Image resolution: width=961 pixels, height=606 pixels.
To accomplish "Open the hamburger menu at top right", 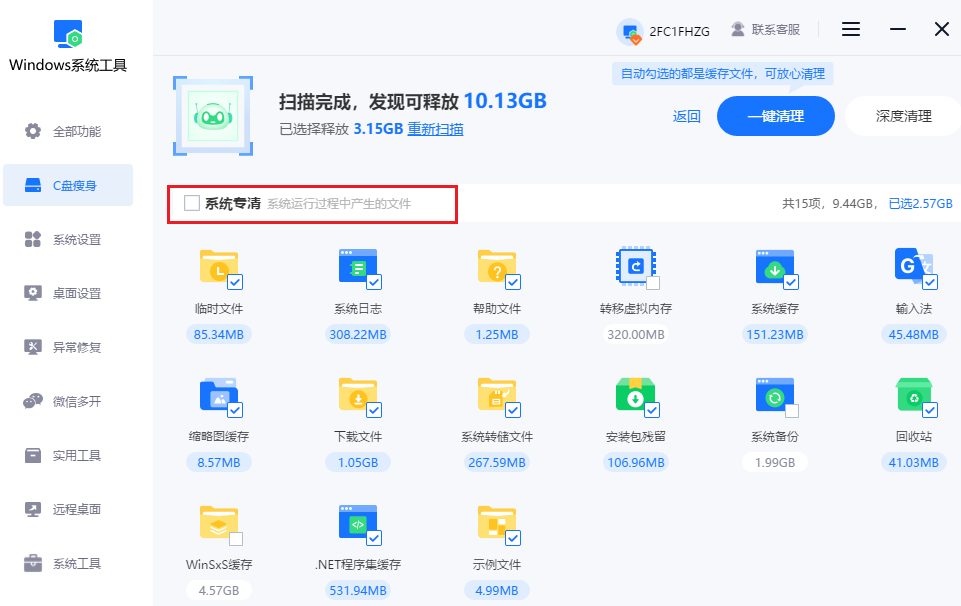I will click(x=850, y=29).
